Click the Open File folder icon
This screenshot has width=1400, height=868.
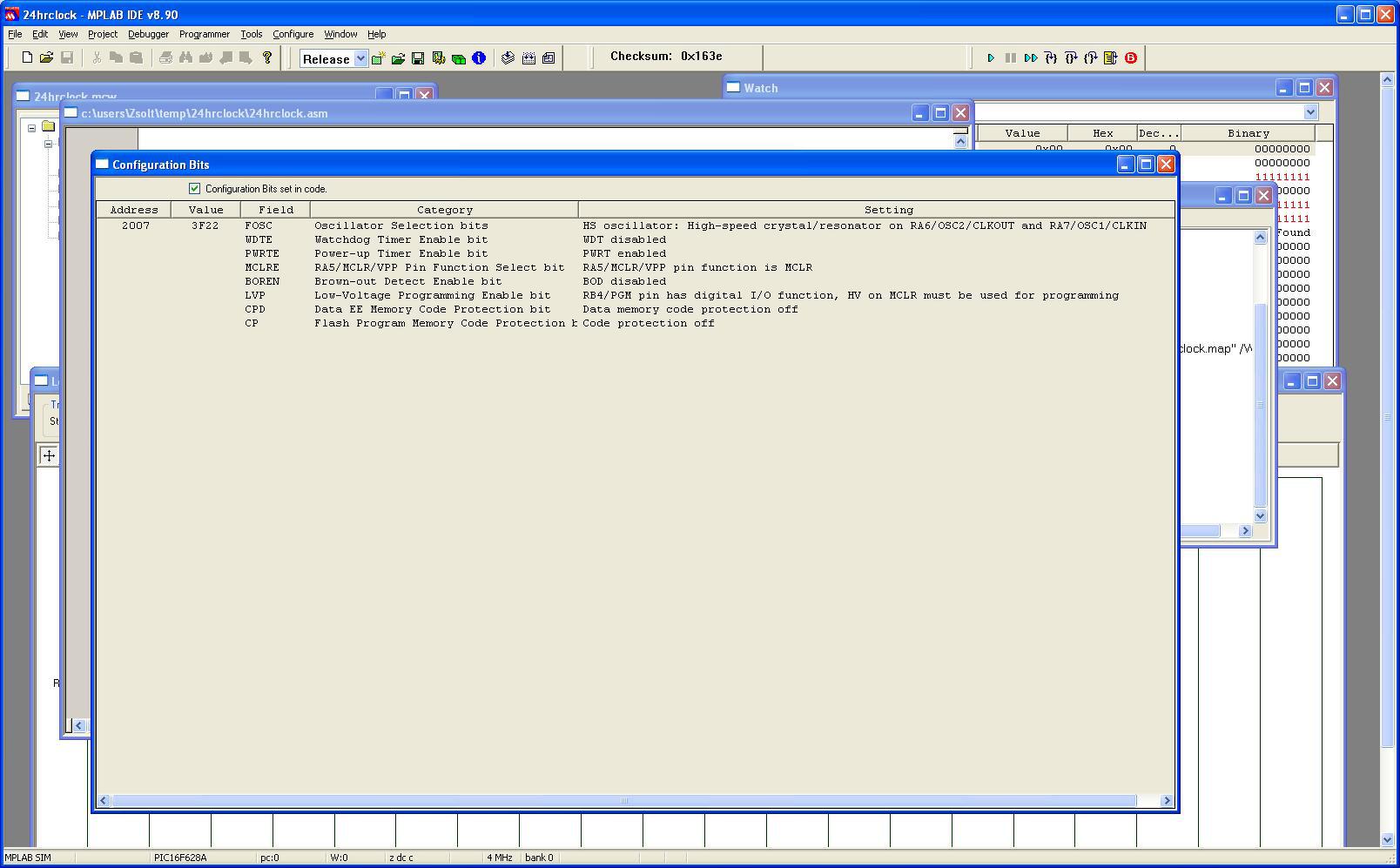point(46,58)
